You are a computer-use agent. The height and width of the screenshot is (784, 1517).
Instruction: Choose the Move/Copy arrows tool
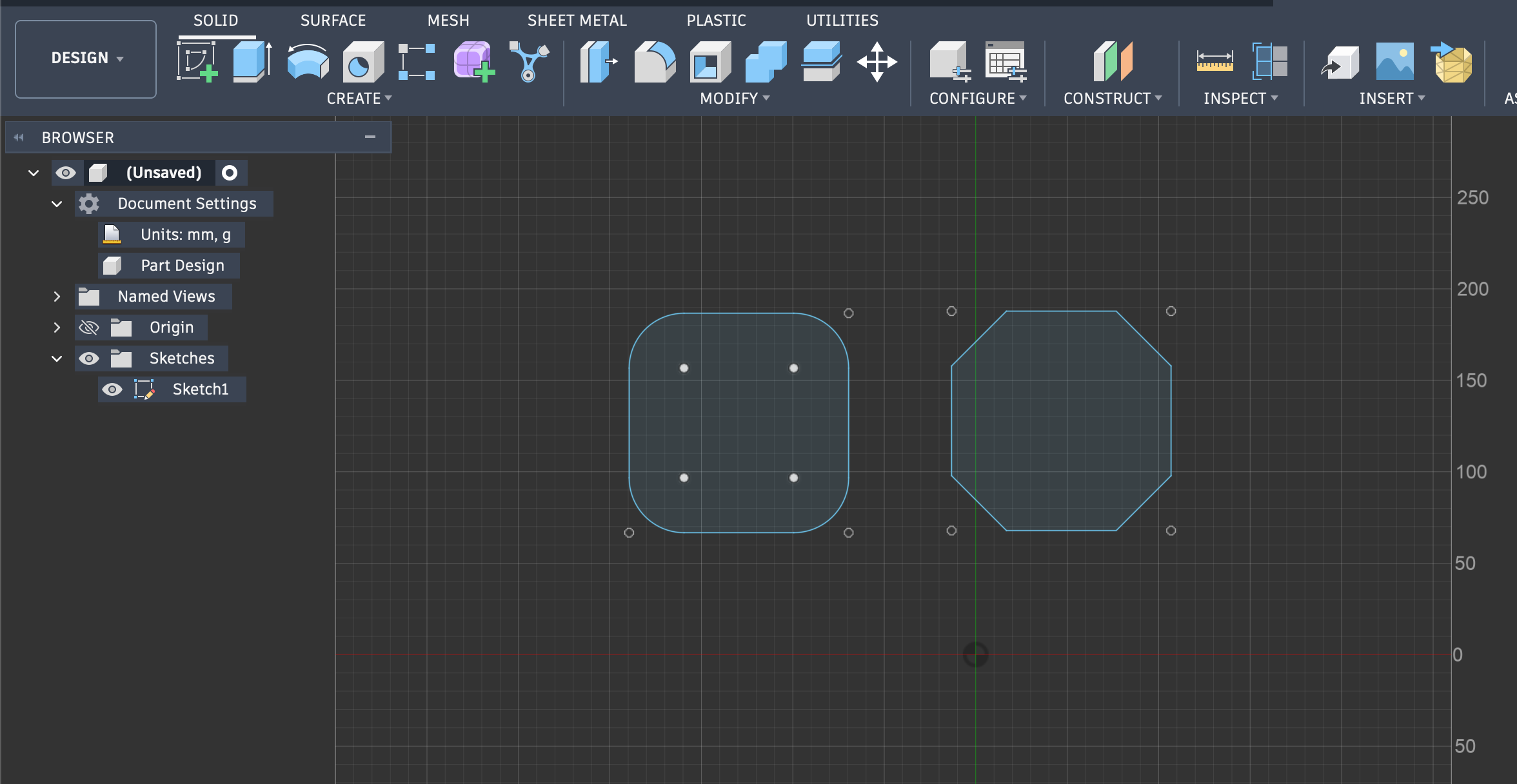877,62
